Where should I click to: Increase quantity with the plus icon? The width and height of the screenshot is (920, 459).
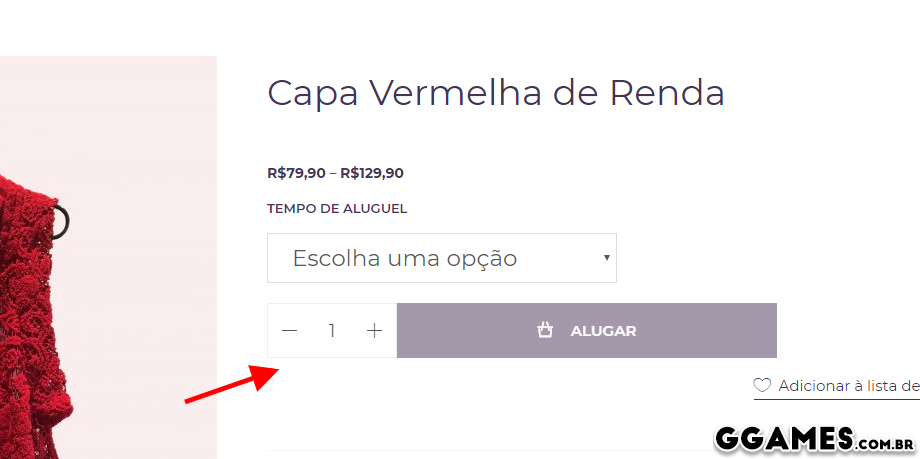[374, 330]
